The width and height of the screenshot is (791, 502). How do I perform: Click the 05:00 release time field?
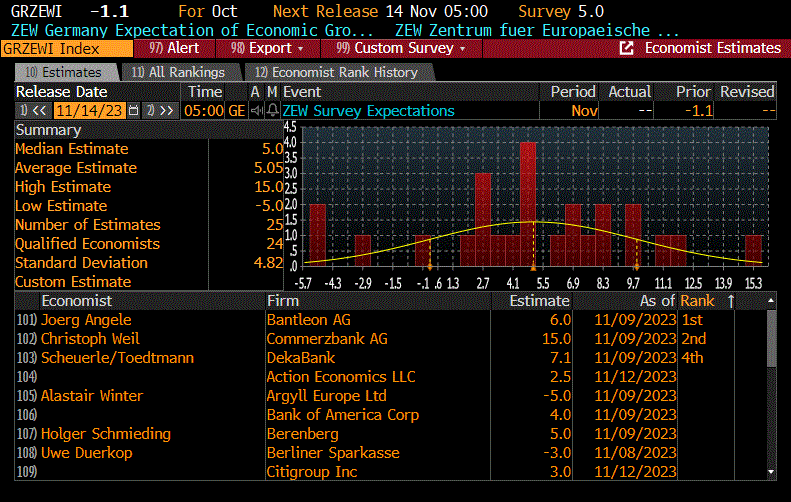tap(204, 110)
